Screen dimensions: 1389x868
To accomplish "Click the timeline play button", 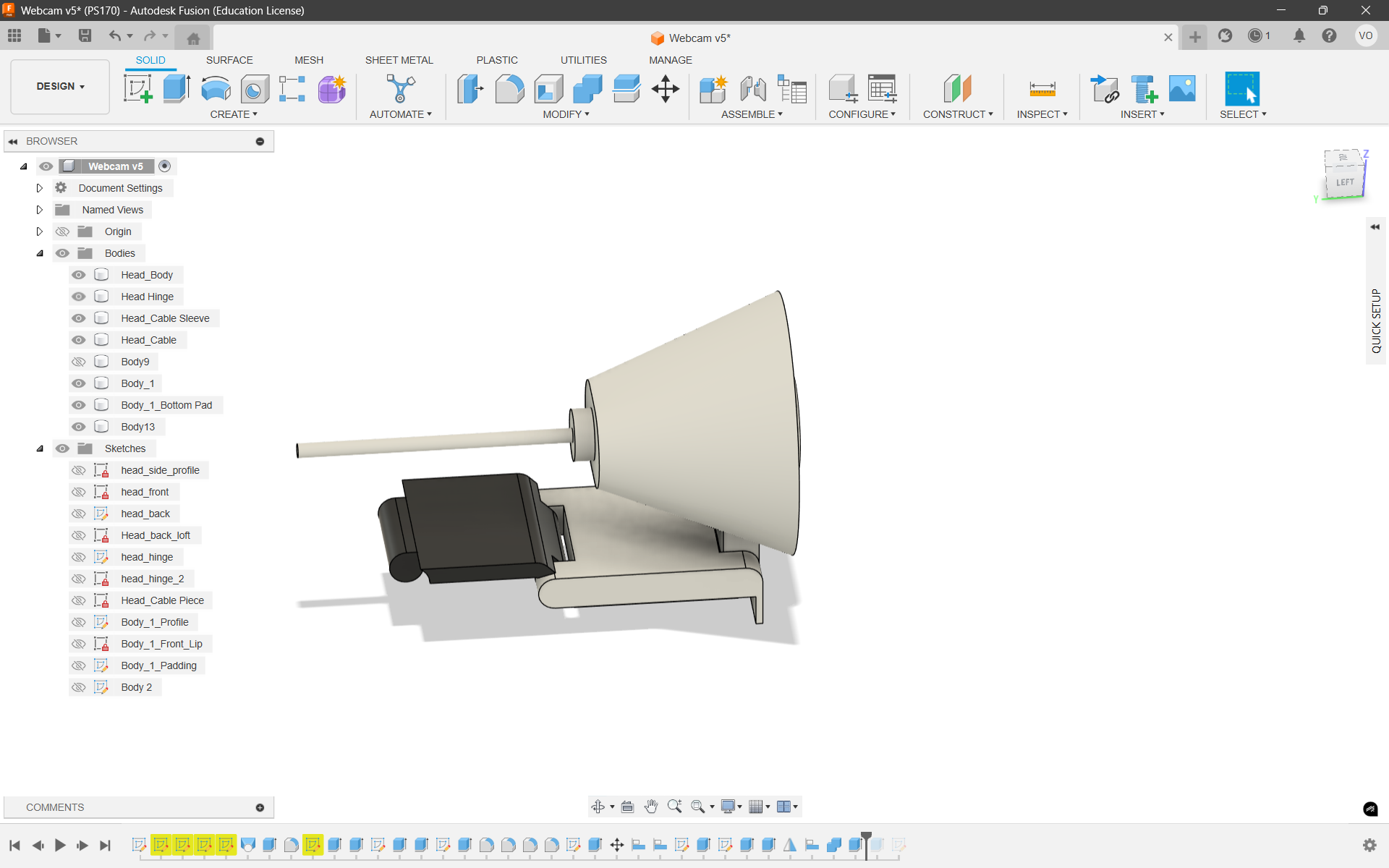I will (60, 845).
